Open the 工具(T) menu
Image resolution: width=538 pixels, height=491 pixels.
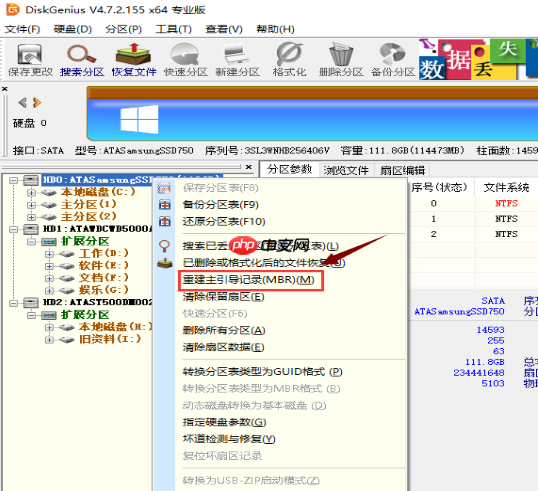pyautogui.click(x=174, y=29)
